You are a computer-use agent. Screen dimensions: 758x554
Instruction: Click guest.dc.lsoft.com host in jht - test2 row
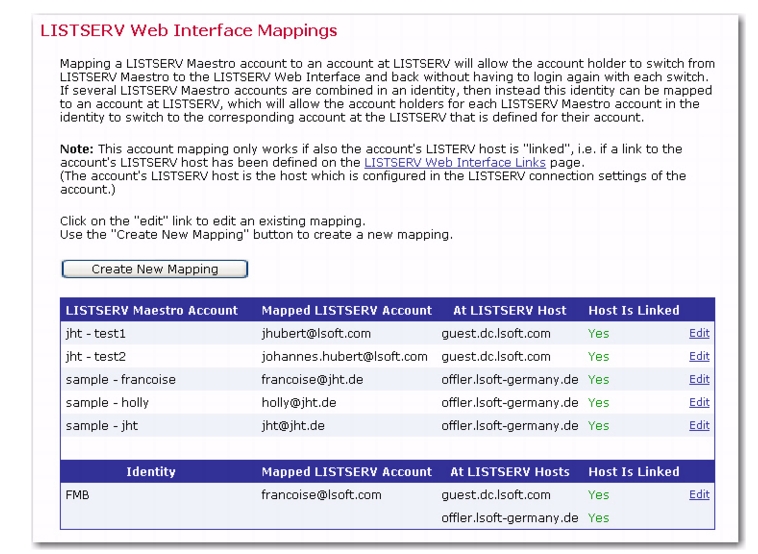click(x=496, y=357)
